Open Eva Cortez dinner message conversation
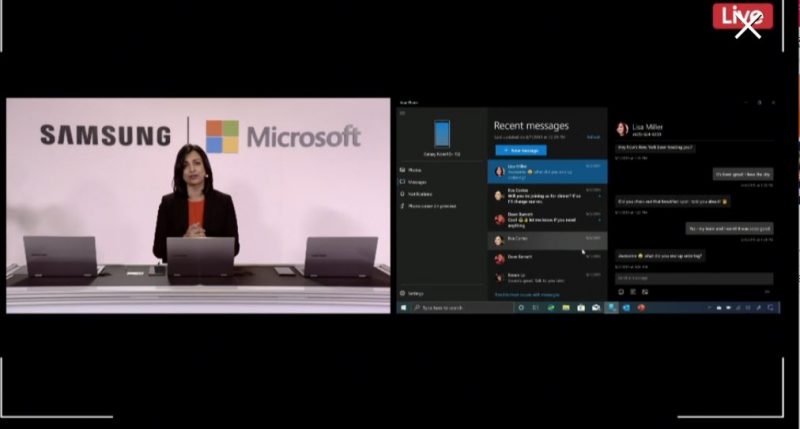 [x=547, y=196]
